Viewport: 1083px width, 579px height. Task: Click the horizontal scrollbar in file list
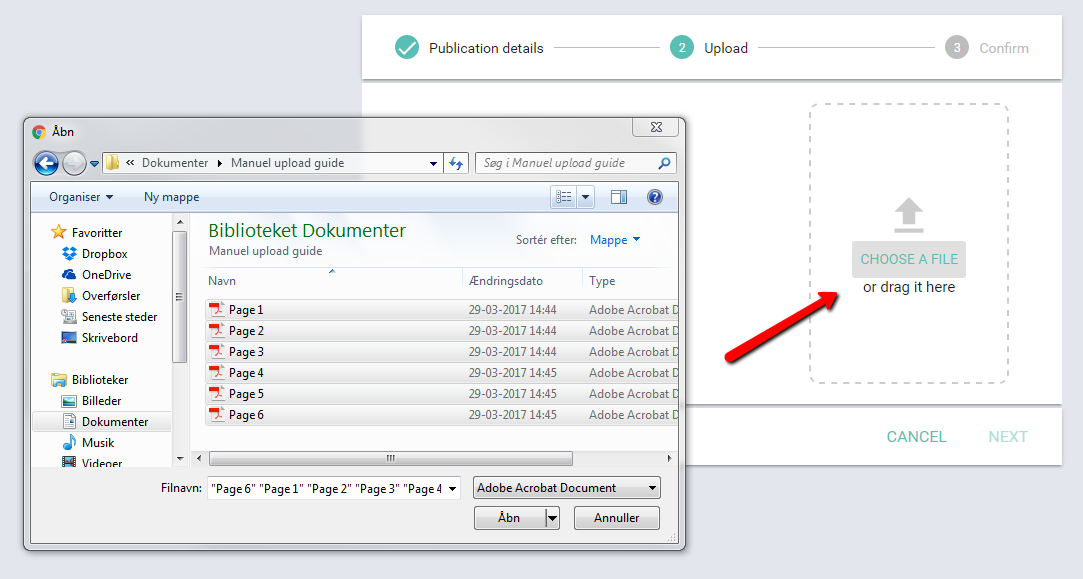pyautogui.click(x=390, y=458)
